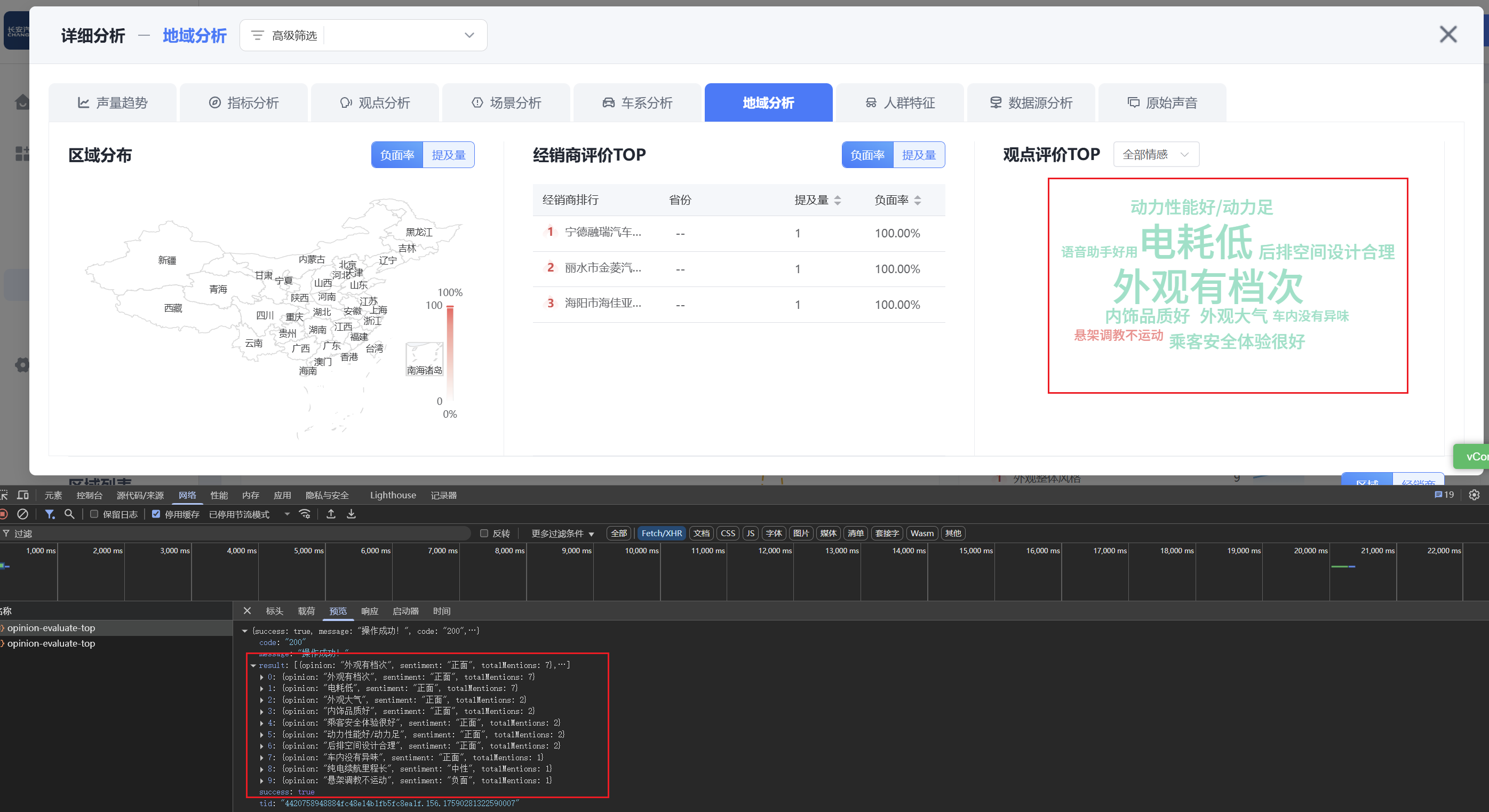Image resolution: width=1489 pixels, height=812 pixels.
Task: Enable the 保留日志 checkbox
Action: (x=94, y=514)
